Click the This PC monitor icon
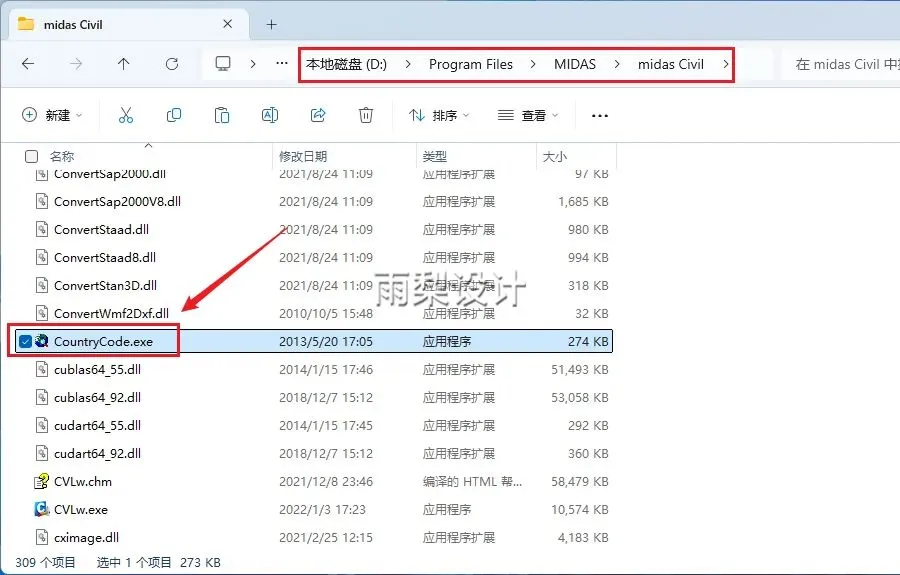Viewport: 900px width, 575px height. click(x=223, y=63)
